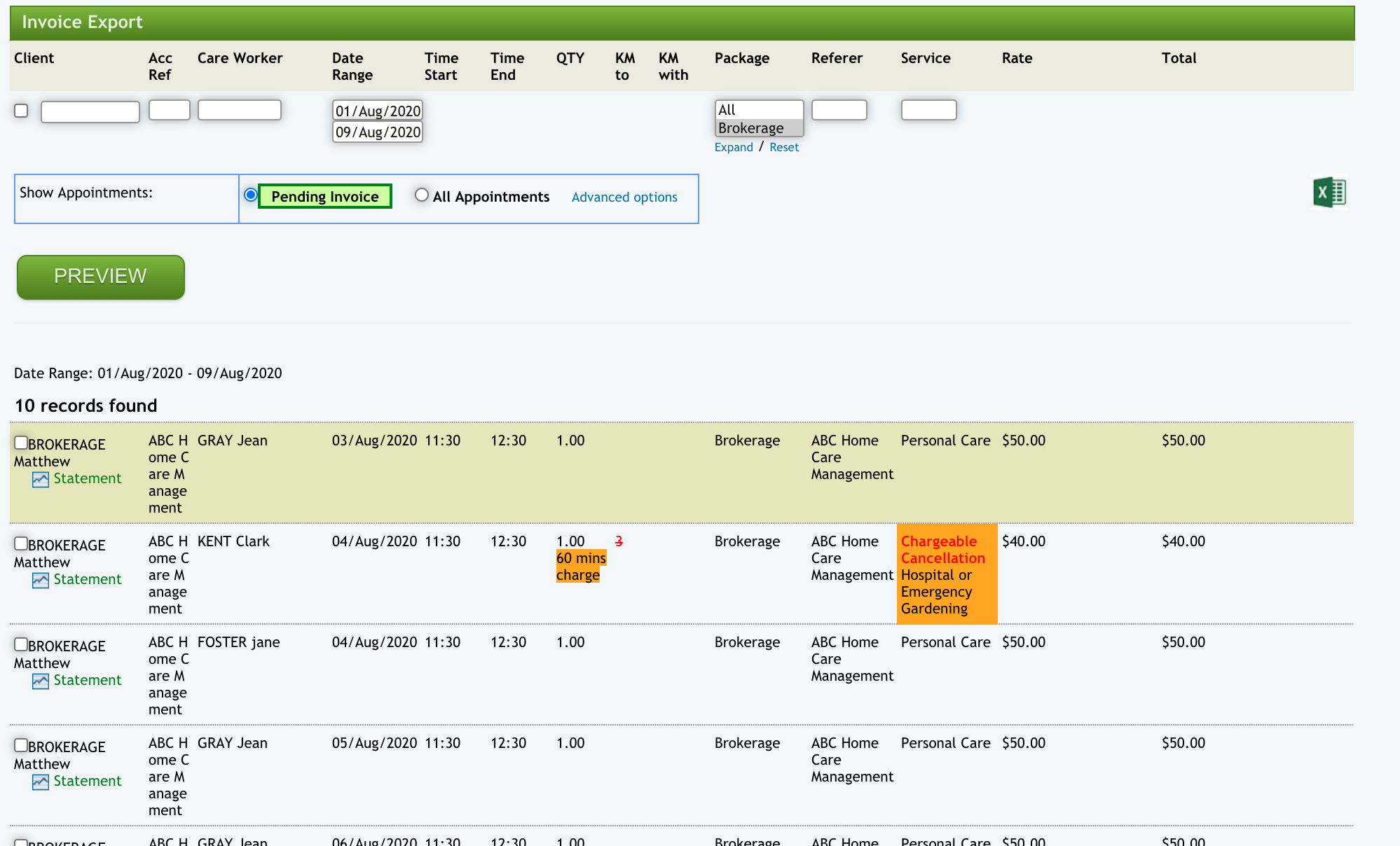Reset the Package filter
The image size is (1400, 846).
click(784, 147)
